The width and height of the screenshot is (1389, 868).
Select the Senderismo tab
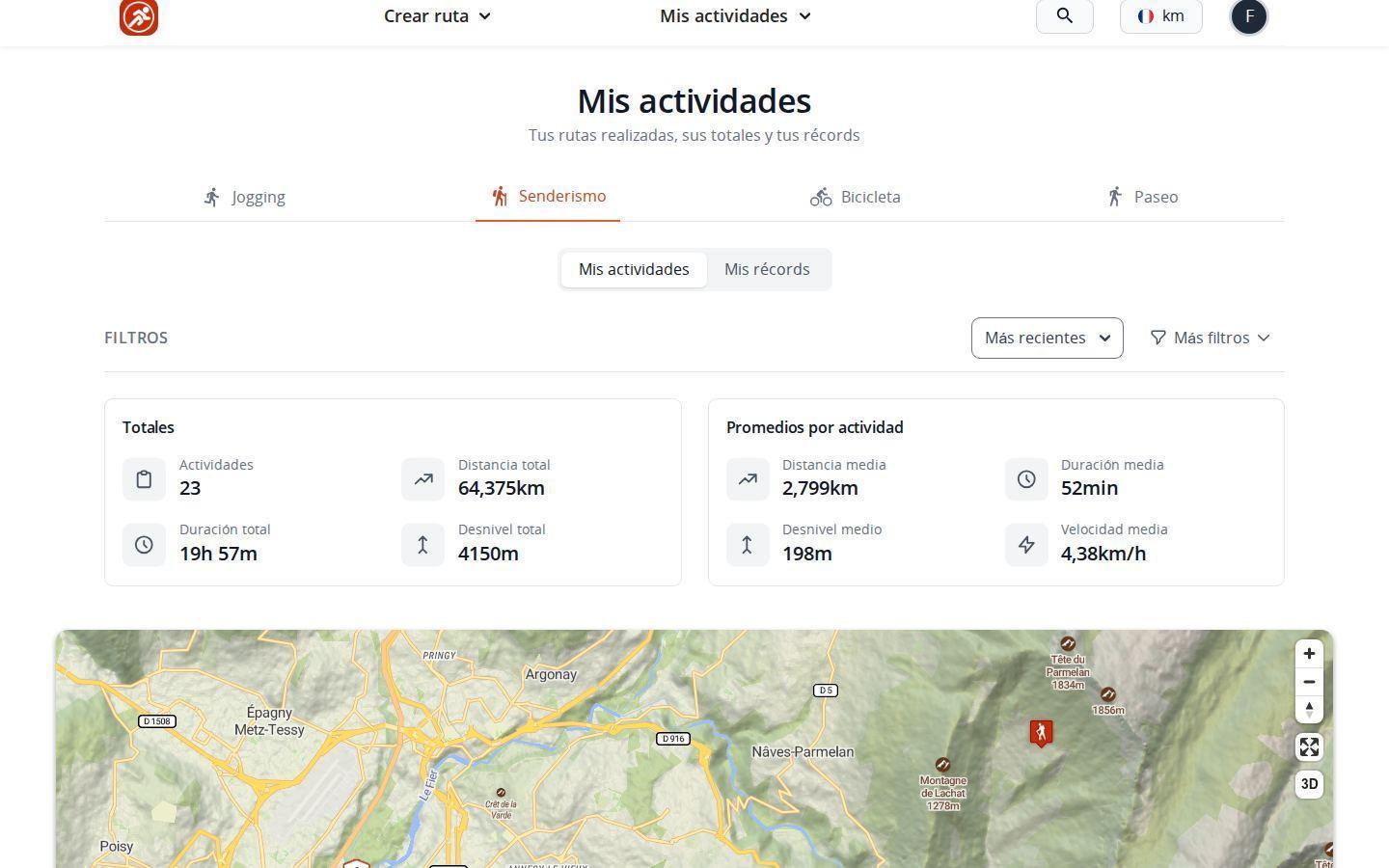[x=548, y=197]
